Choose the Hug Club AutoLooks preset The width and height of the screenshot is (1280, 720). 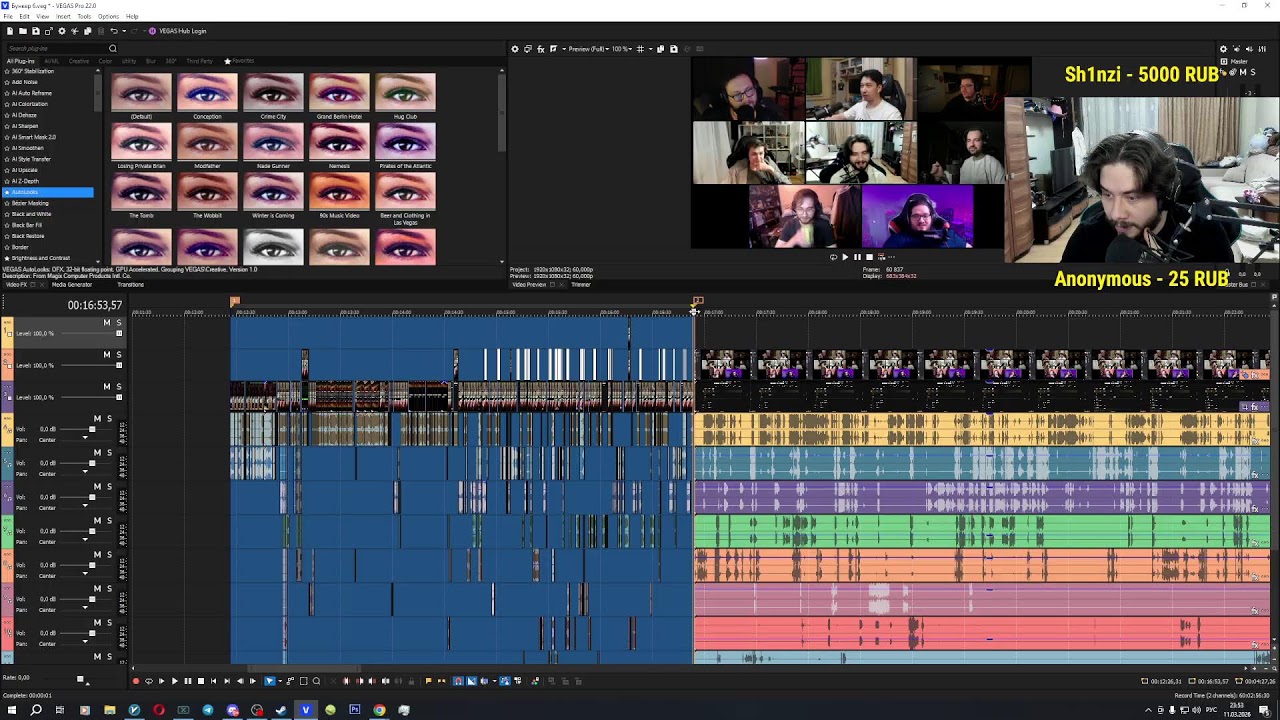pos(405,97)
